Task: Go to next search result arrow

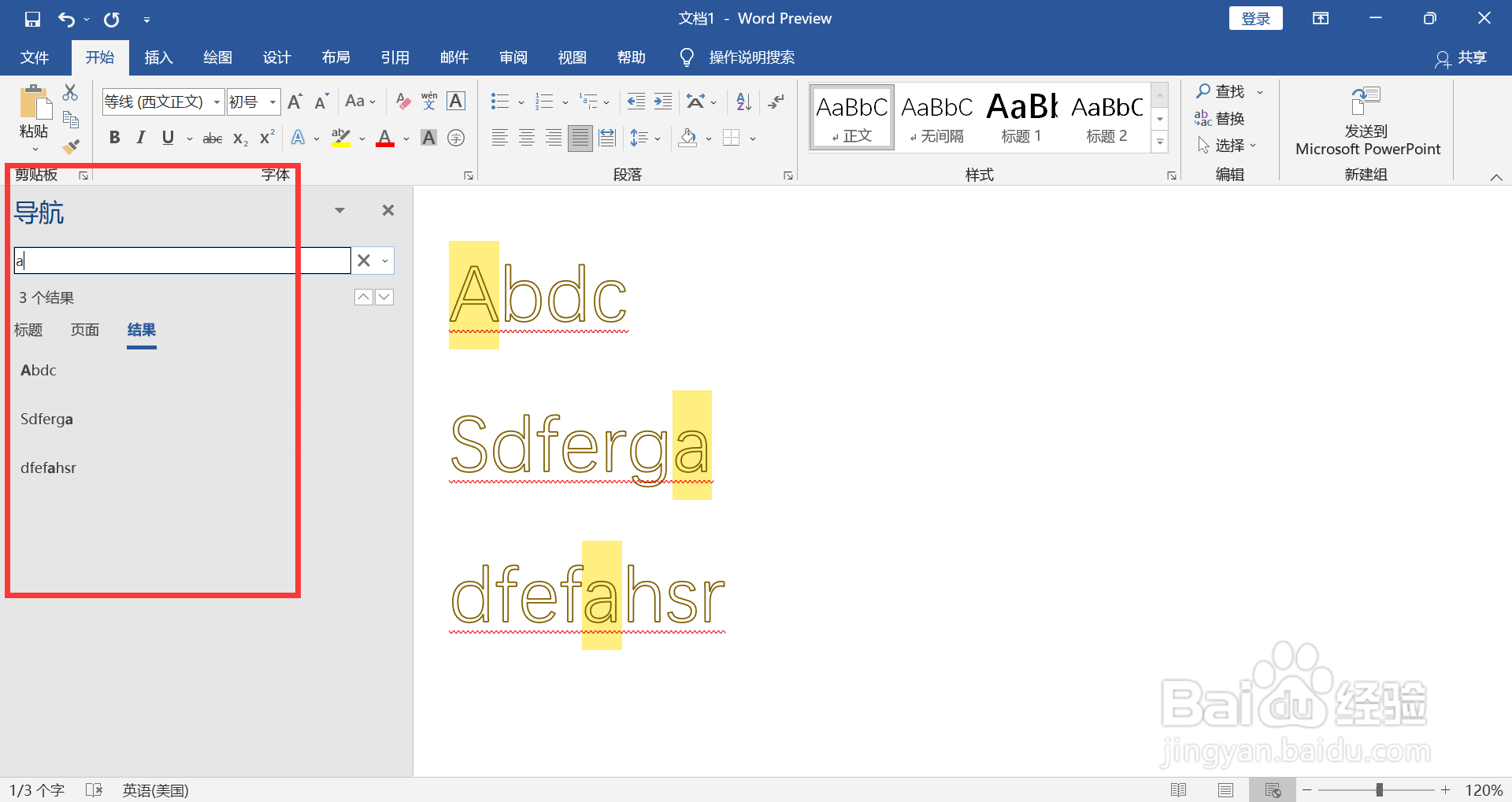Action: tap(384, 297)
